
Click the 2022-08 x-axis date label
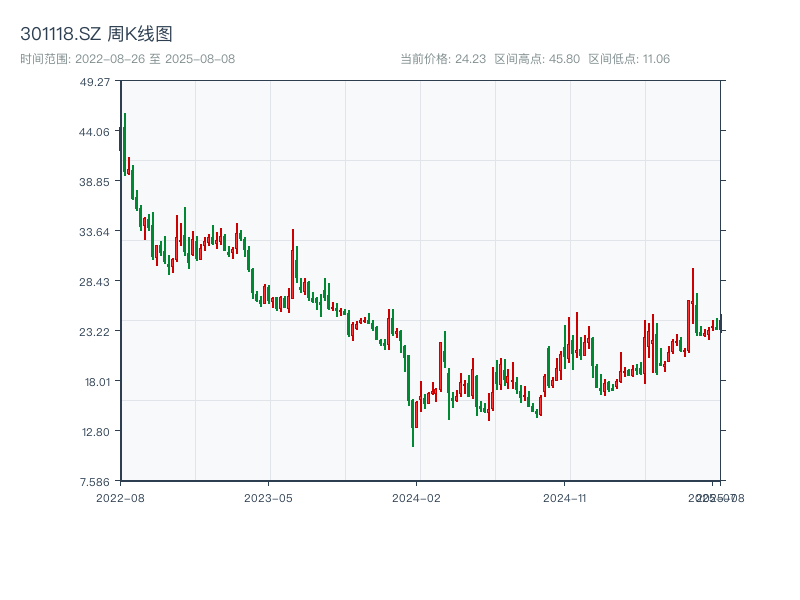coord(120,497)
